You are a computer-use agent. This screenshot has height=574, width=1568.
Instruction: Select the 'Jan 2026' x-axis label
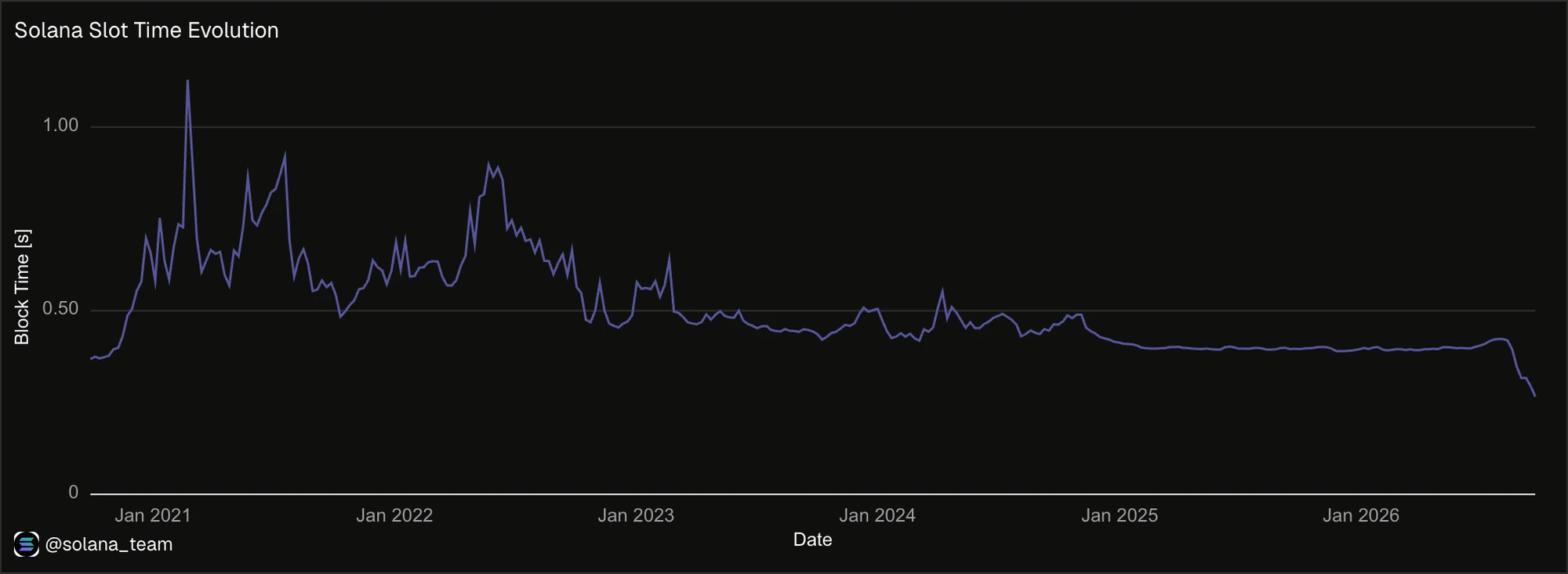click(x=1361, y=515)
